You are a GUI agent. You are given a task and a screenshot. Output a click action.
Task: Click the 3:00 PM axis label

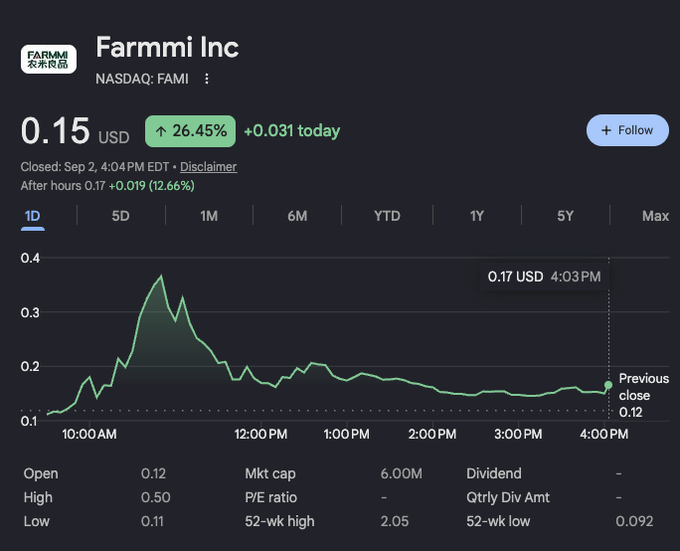pyautogui.click(x=518, y=434)
